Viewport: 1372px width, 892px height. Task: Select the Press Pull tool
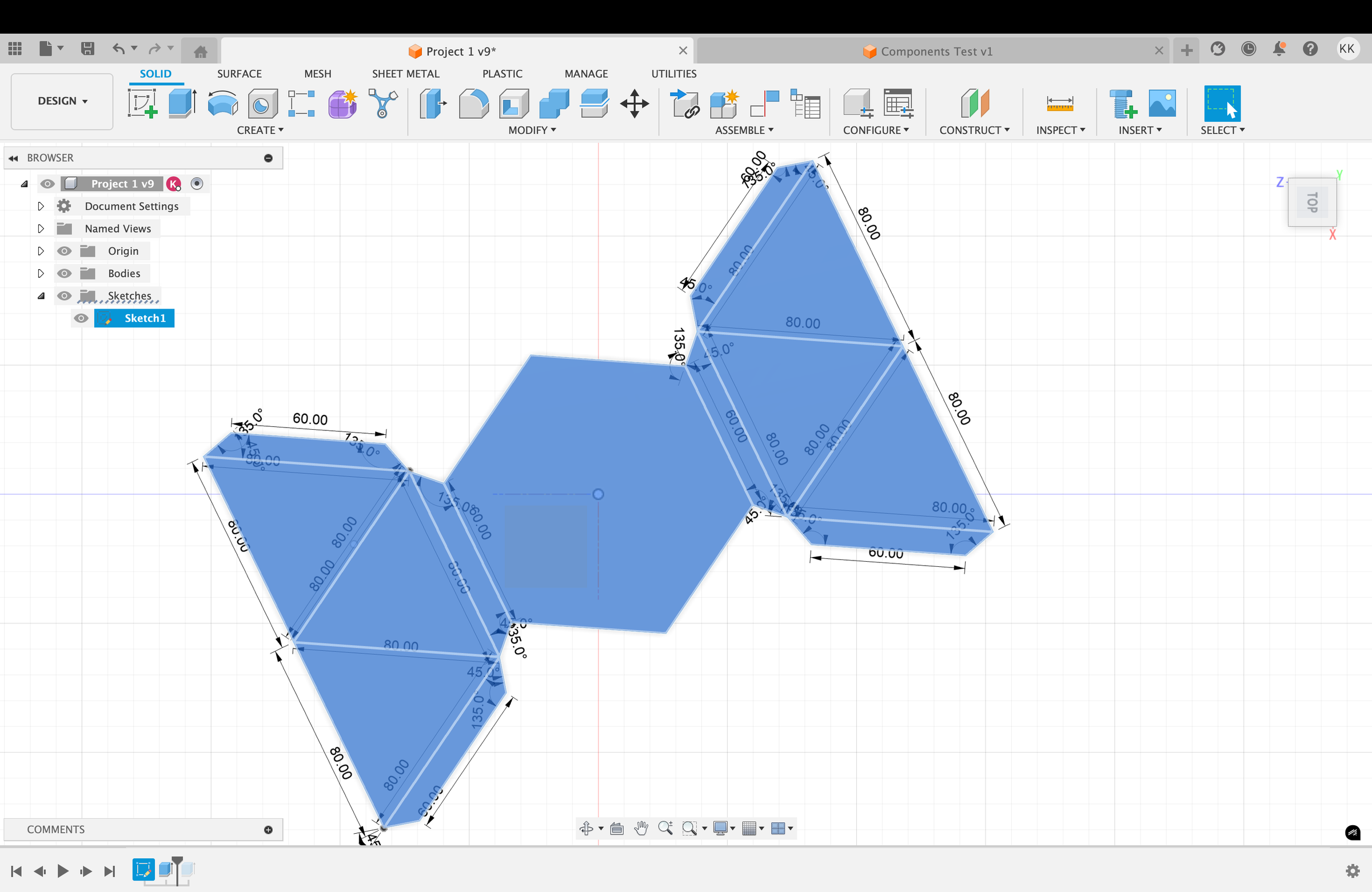pos(432,104)
